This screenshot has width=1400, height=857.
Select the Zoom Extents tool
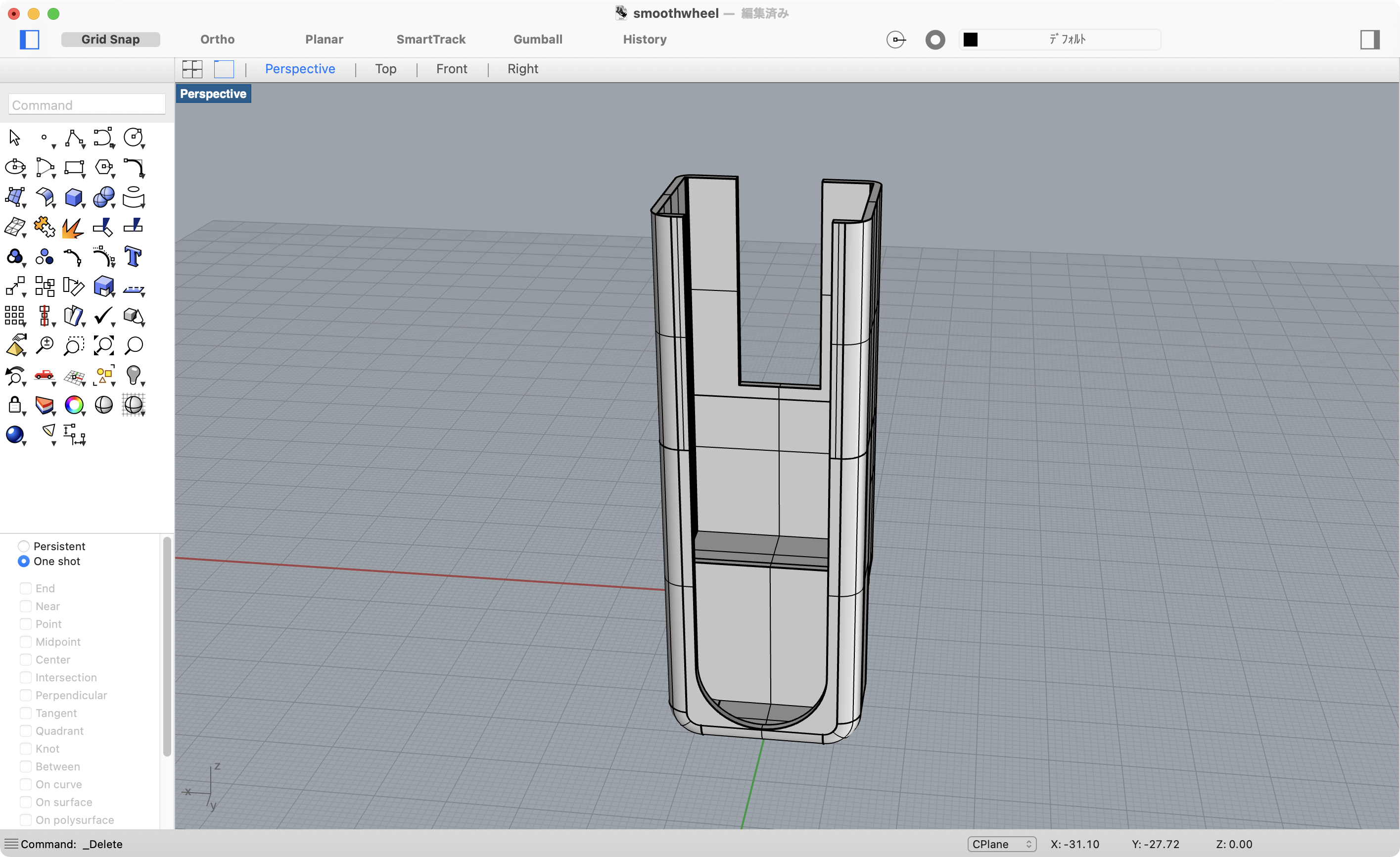[x=104, y=345]
